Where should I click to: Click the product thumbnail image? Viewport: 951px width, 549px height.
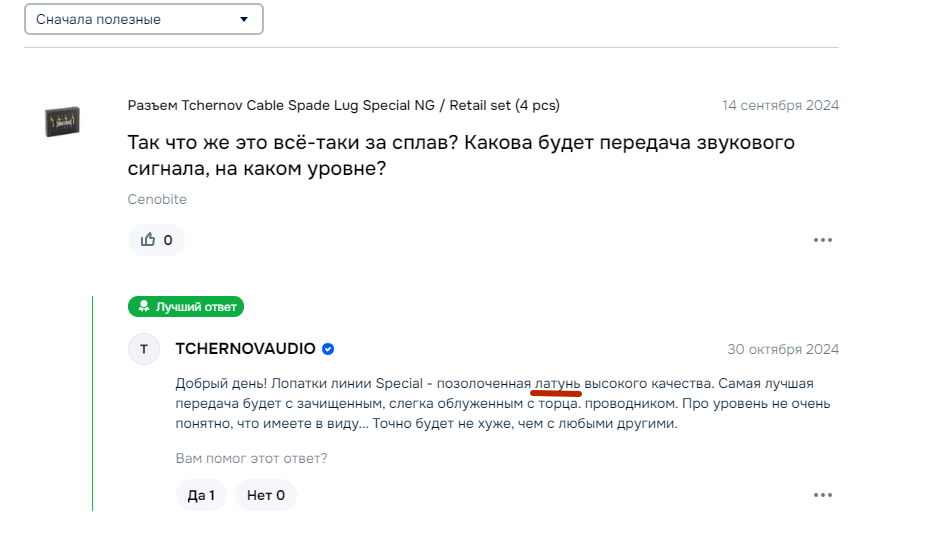tap(63, 121)
